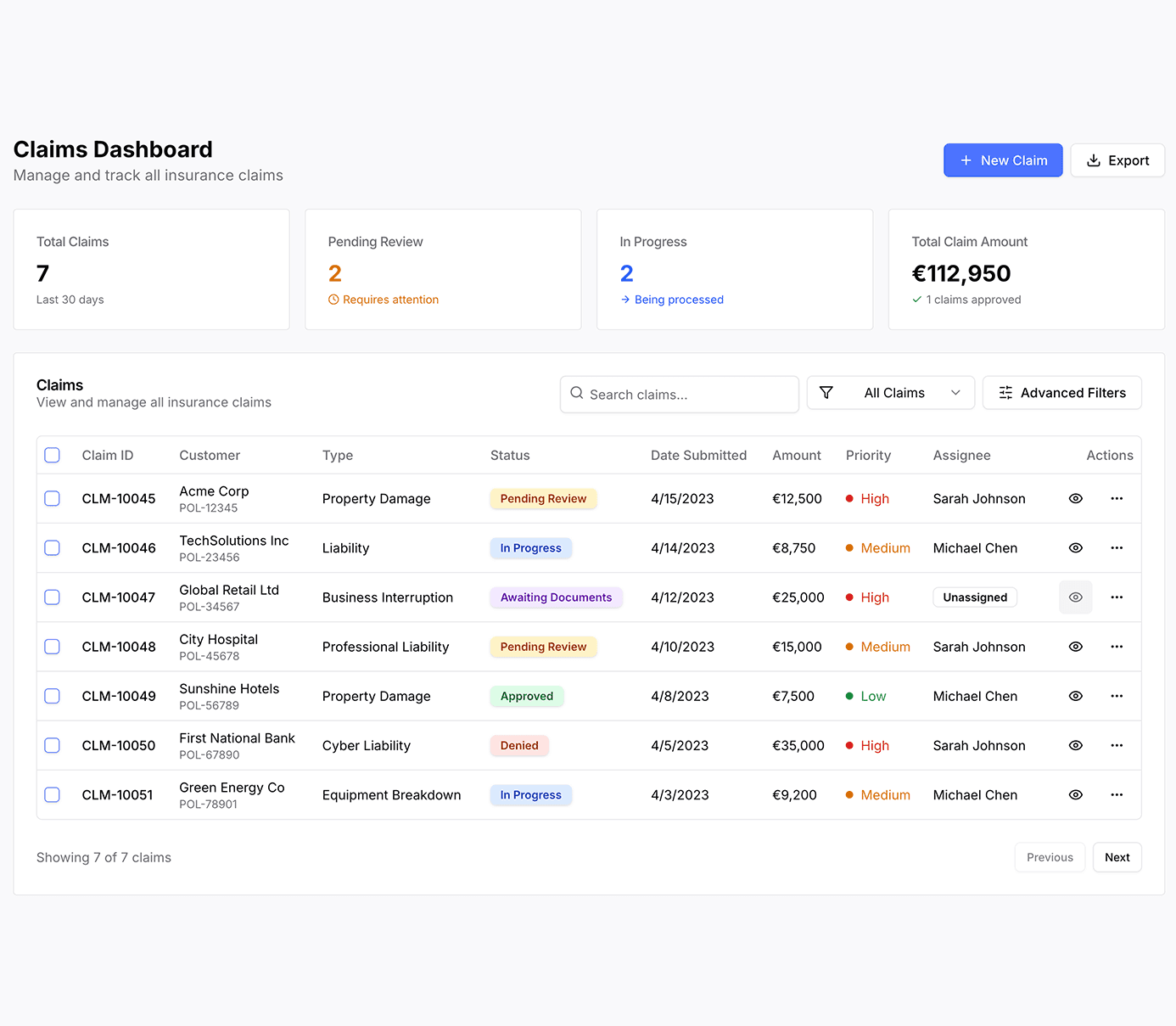Click the Low priority indicator
The width and height of the screenshot is (1176, 1026).
[865, 696]
